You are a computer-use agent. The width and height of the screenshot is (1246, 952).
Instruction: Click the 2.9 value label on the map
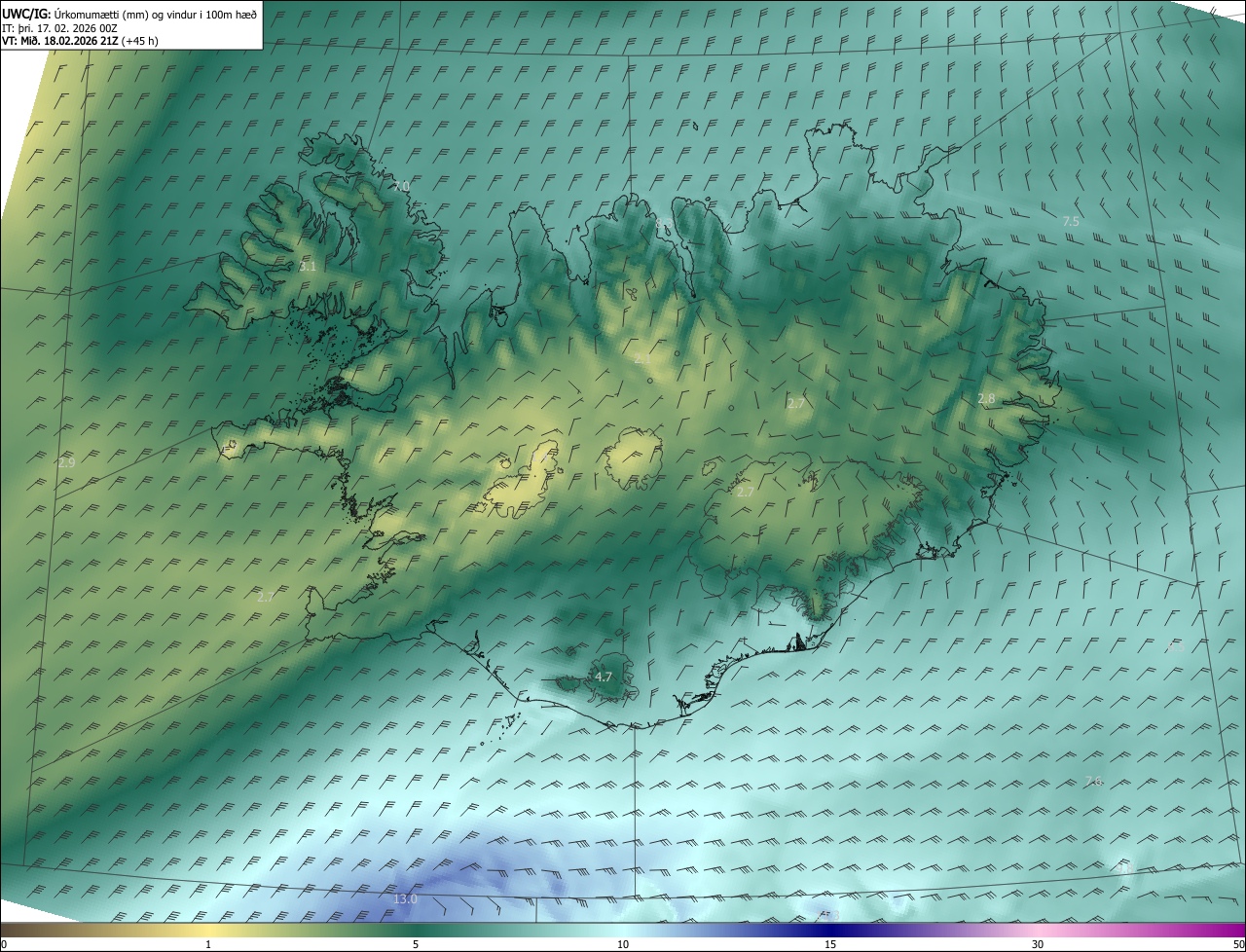click(x=66, y=462)
